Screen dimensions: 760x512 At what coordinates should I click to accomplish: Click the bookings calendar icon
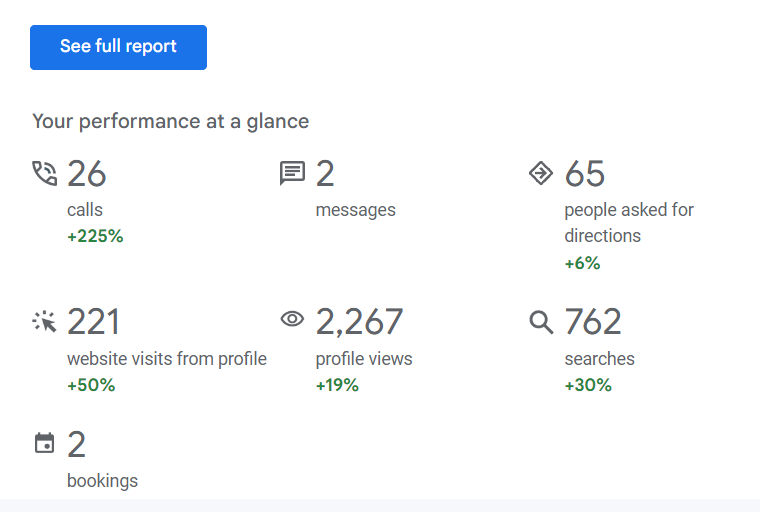coord(45,443)
